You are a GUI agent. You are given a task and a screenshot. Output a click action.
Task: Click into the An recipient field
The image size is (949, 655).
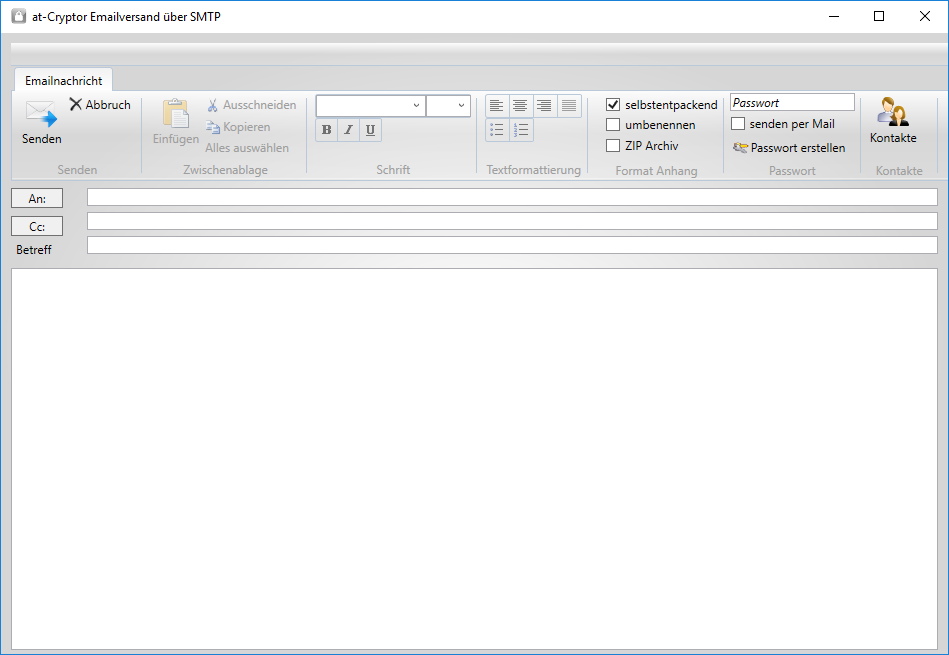[512, 197]
